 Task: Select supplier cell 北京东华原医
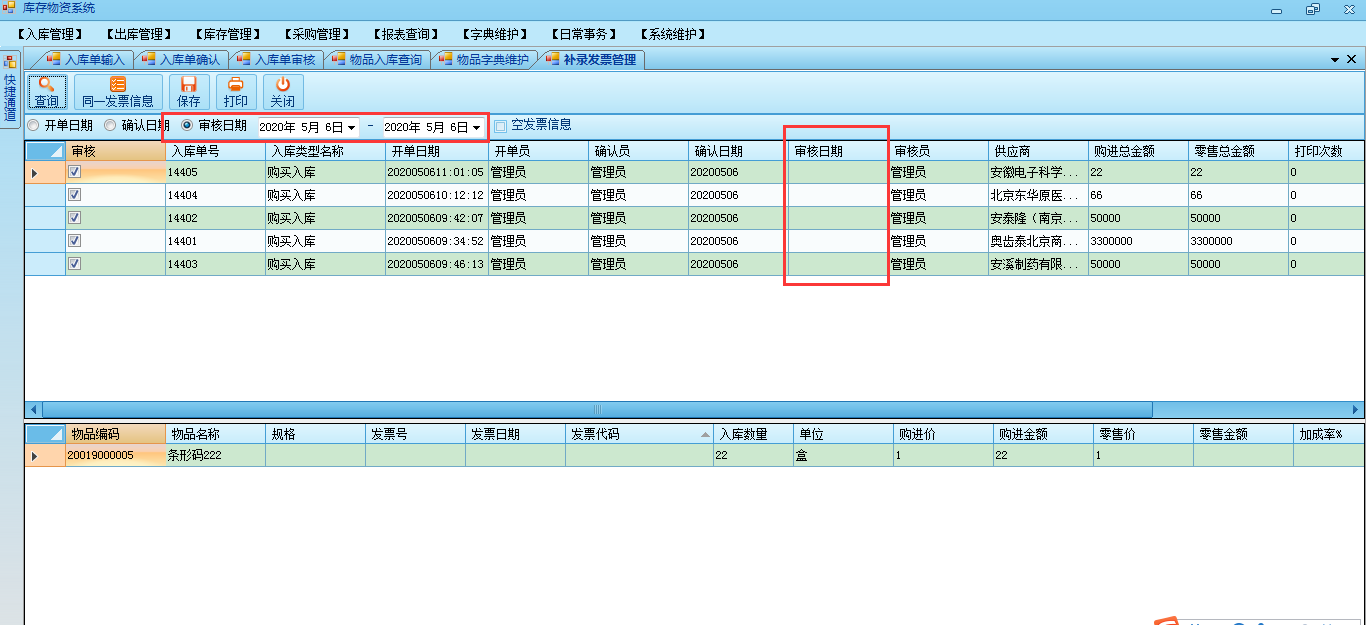click(x=1038, y=195)
